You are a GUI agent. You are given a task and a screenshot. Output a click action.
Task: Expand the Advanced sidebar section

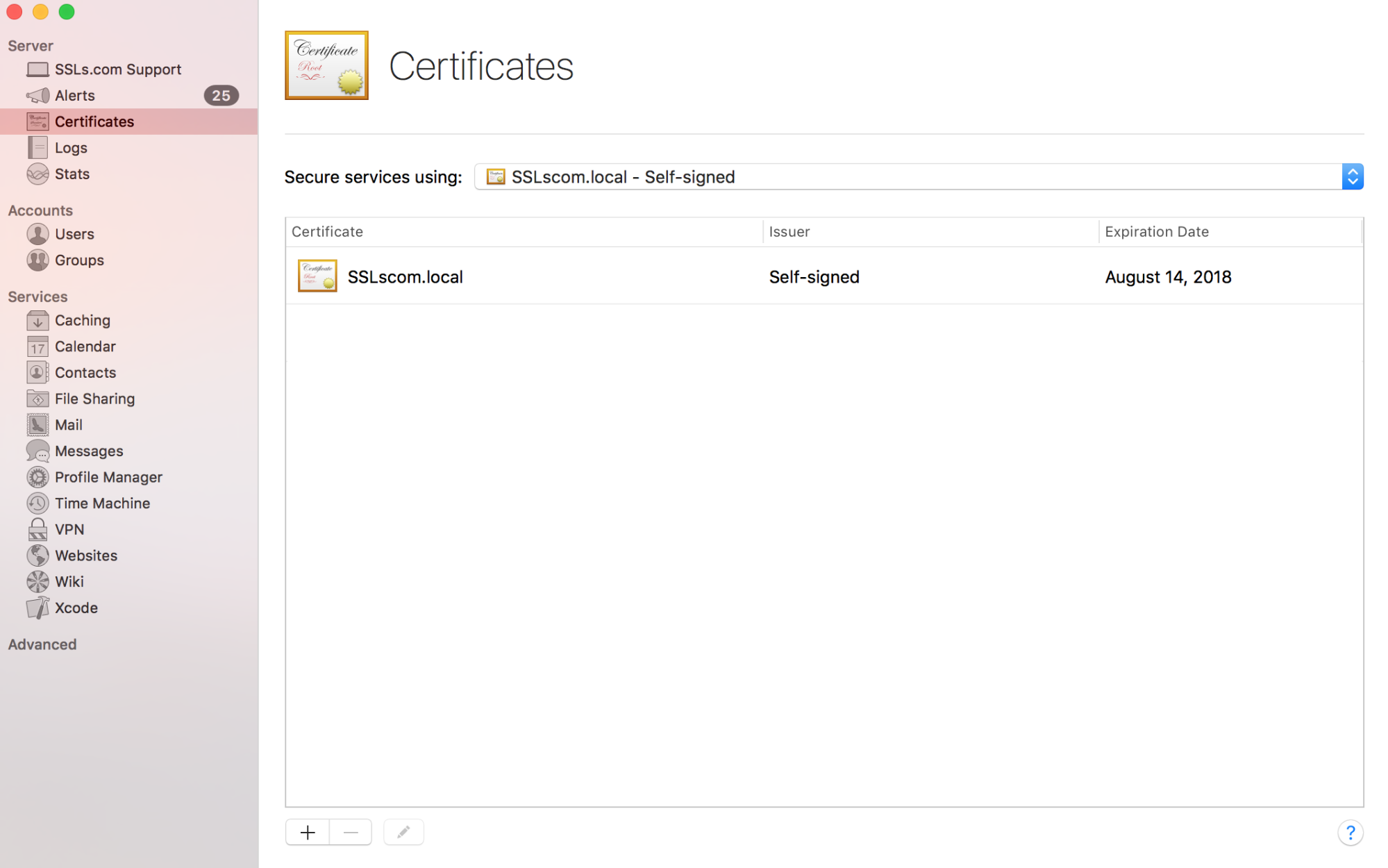coord(42,644)
